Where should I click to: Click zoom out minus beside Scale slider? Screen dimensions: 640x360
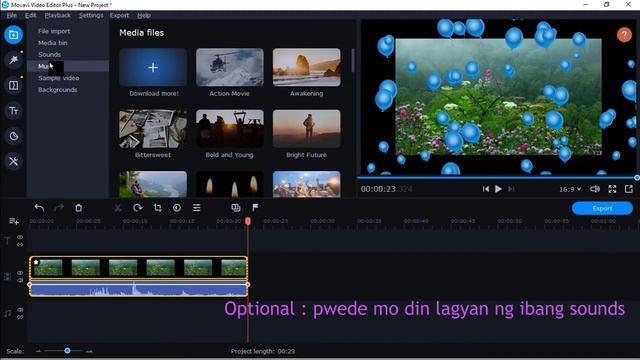point(38,351)
